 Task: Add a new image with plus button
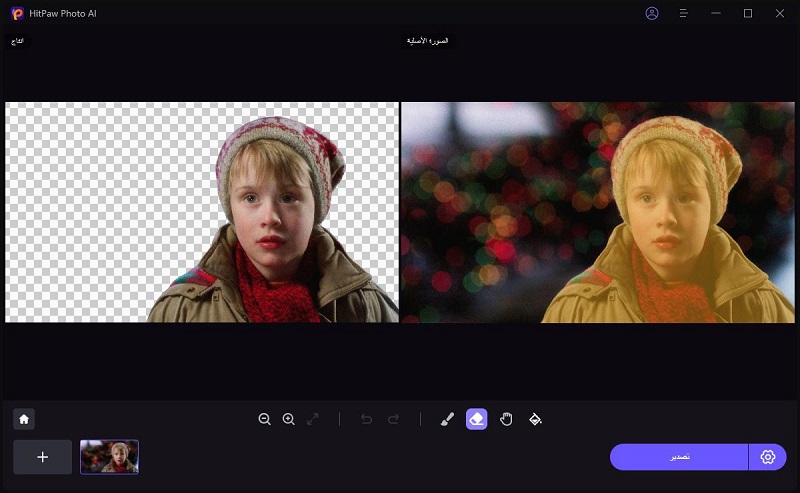pos(42,457)
